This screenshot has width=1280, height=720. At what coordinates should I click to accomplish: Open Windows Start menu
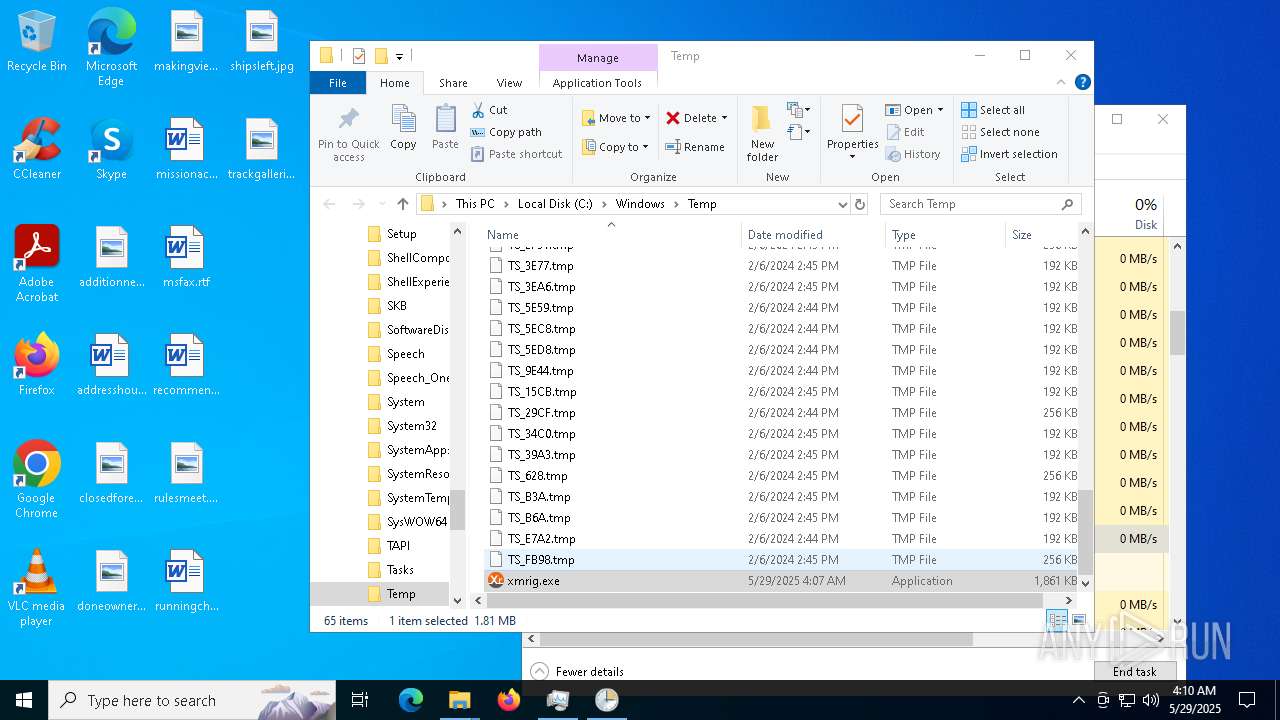(24, 700)
